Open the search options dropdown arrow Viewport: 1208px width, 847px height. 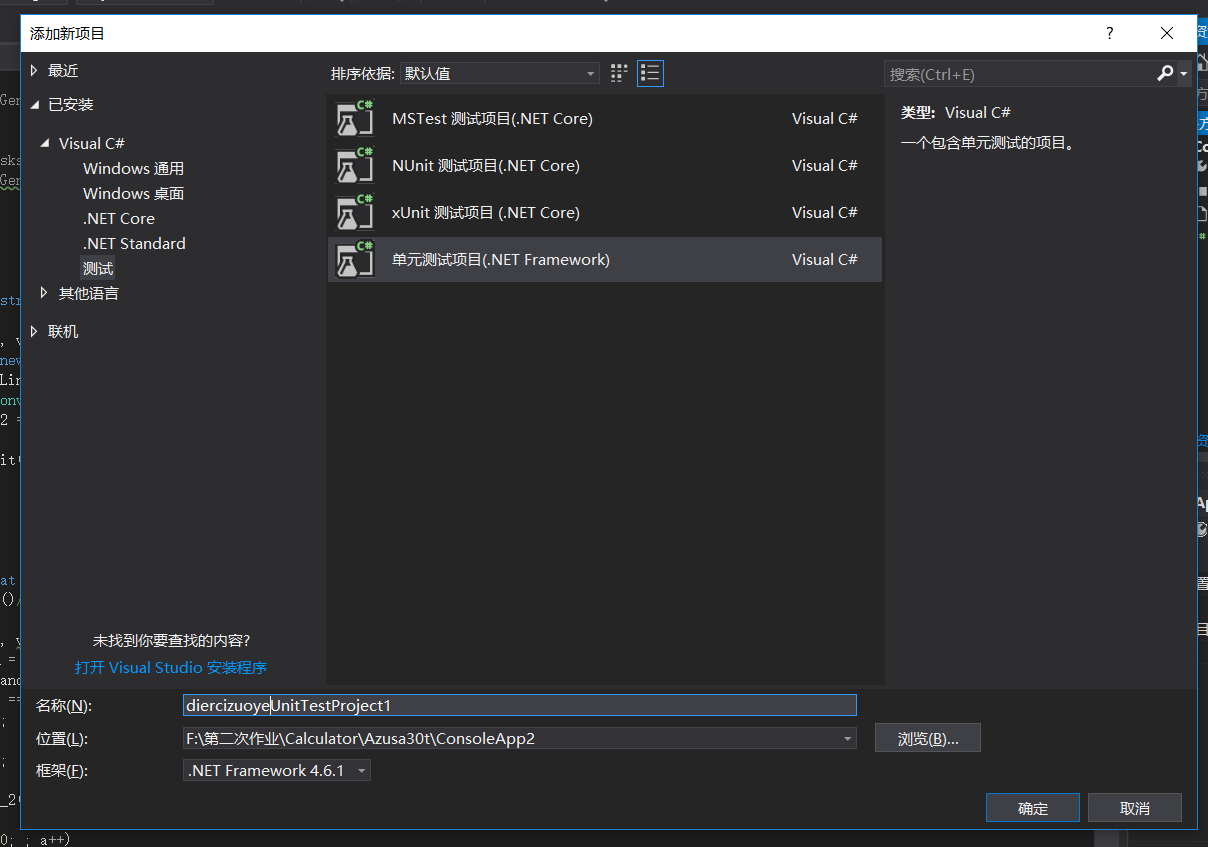tap(1184, 74)
